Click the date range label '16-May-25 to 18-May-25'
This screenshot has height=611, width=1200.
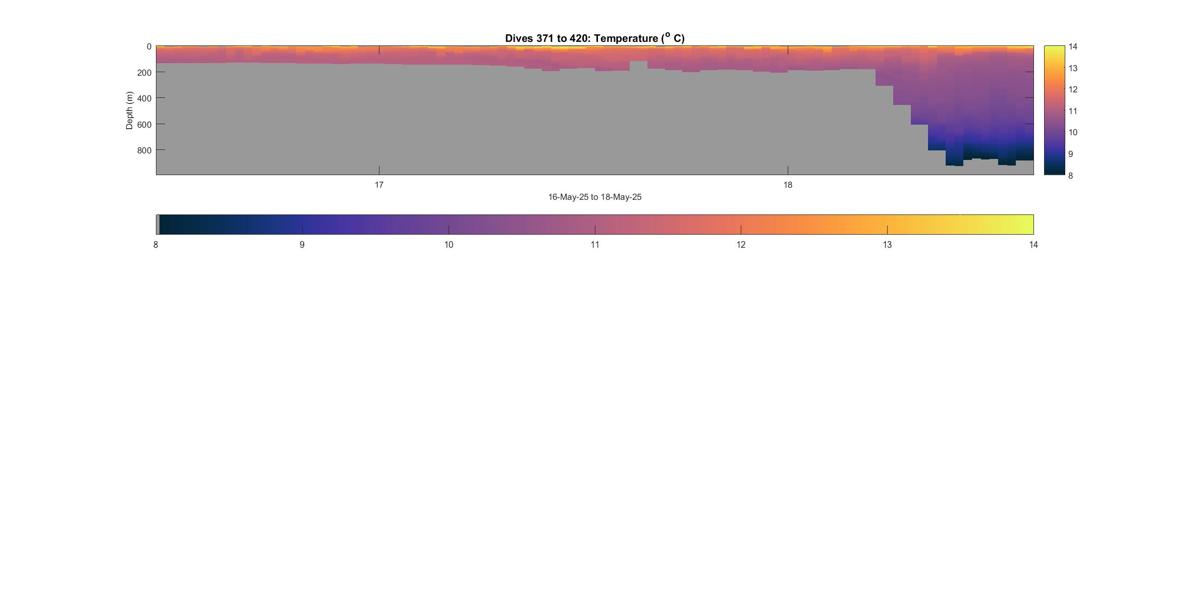594,197
